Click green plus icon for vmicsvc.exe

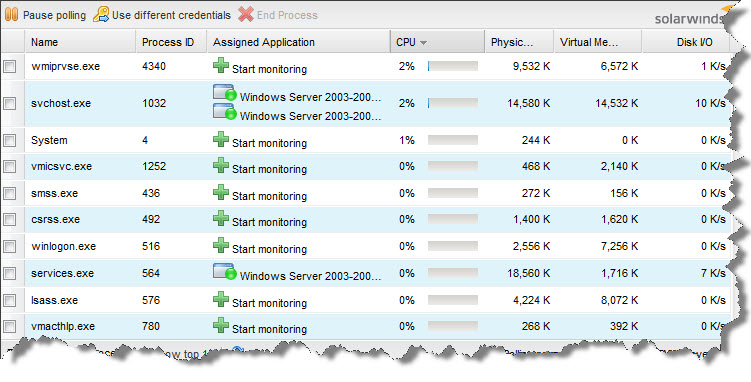(221, 165)
